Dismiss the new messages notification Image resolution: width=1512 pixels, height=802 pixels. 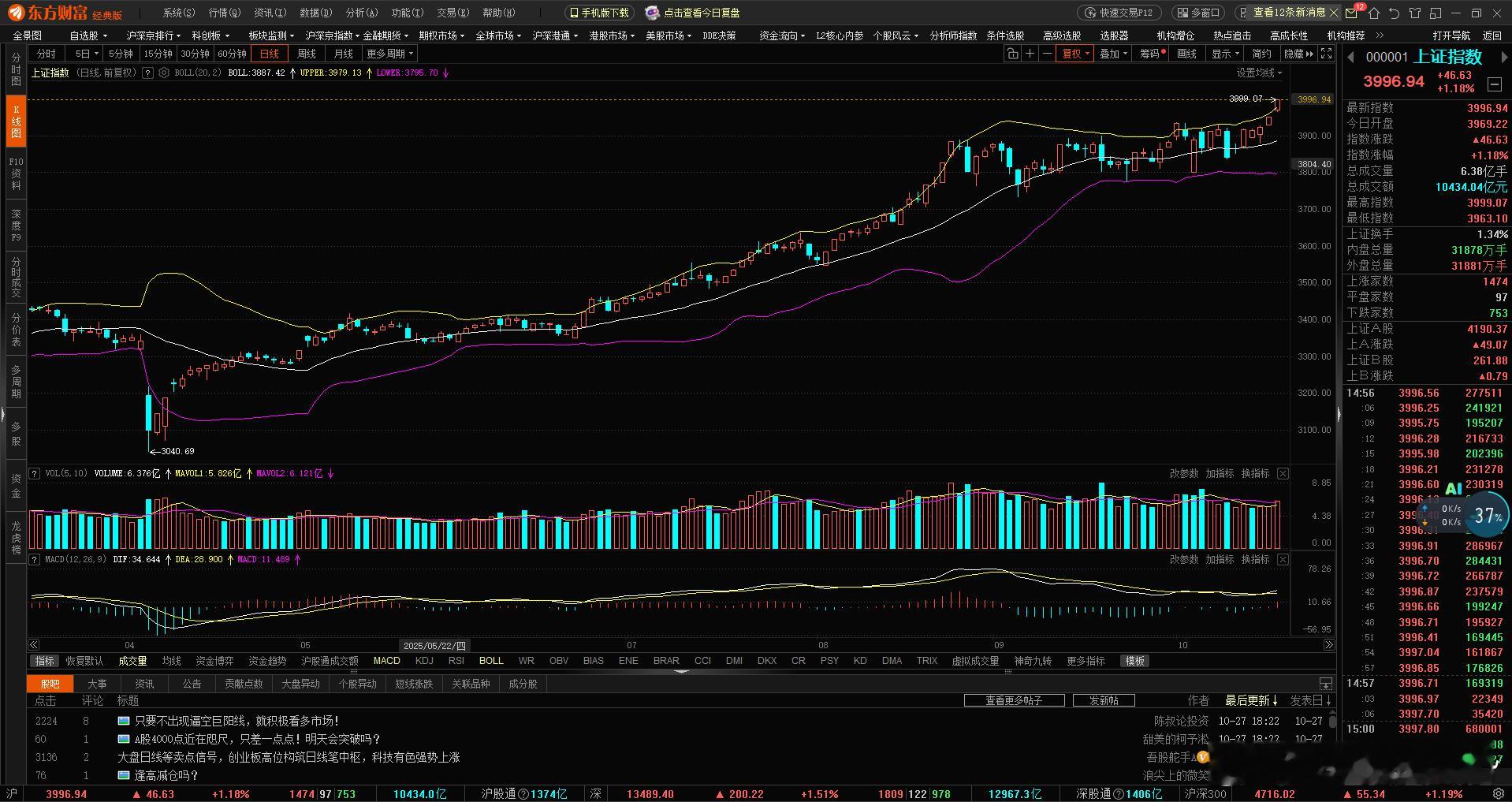coord(1334,13)
